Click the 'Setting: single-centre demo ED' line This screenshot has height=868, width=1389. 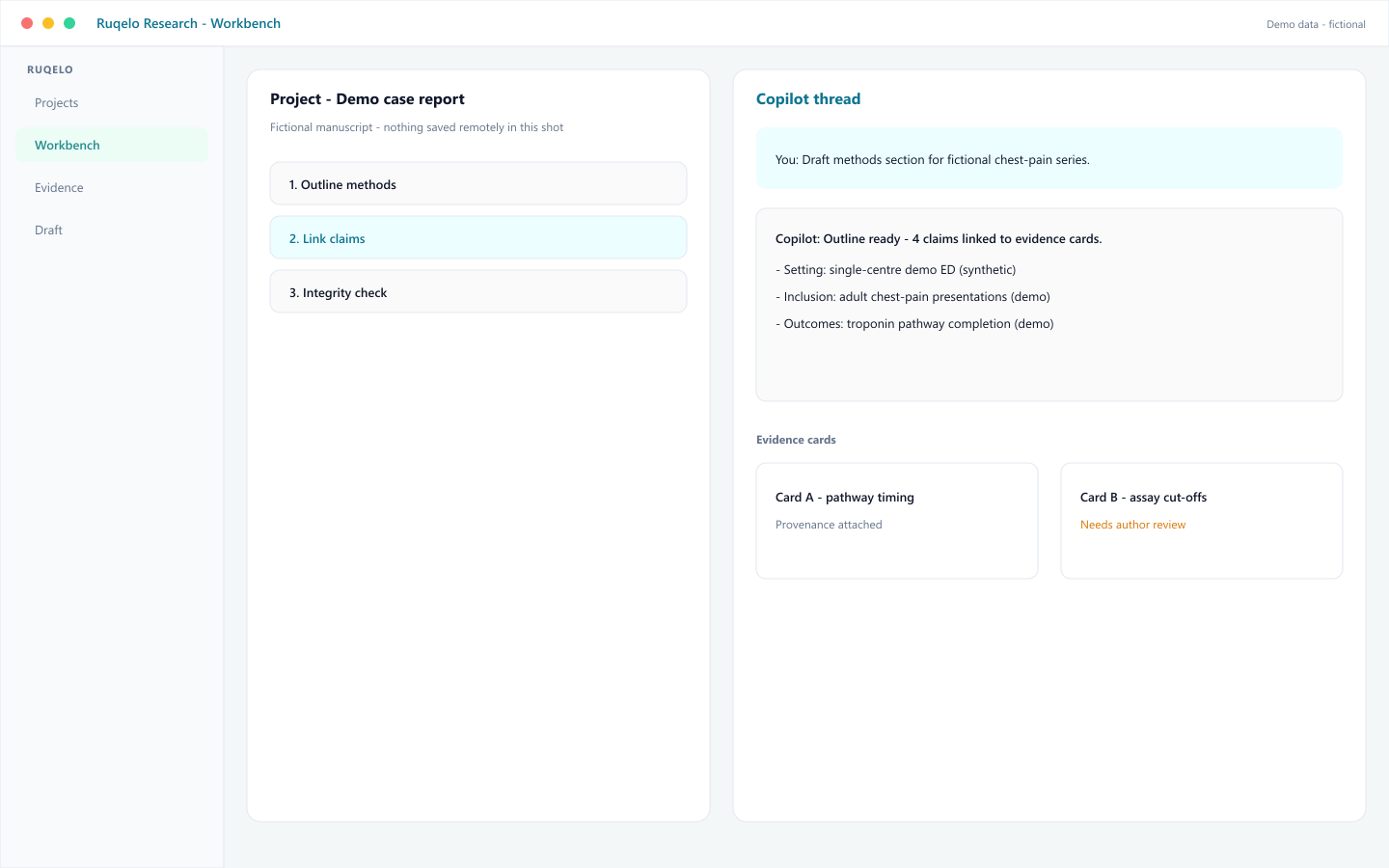tap(895, 270)
